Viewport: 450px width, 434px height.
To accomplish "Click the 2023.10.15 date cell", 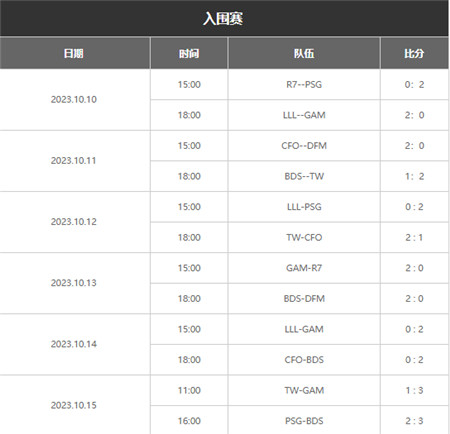I will [75, 405].
